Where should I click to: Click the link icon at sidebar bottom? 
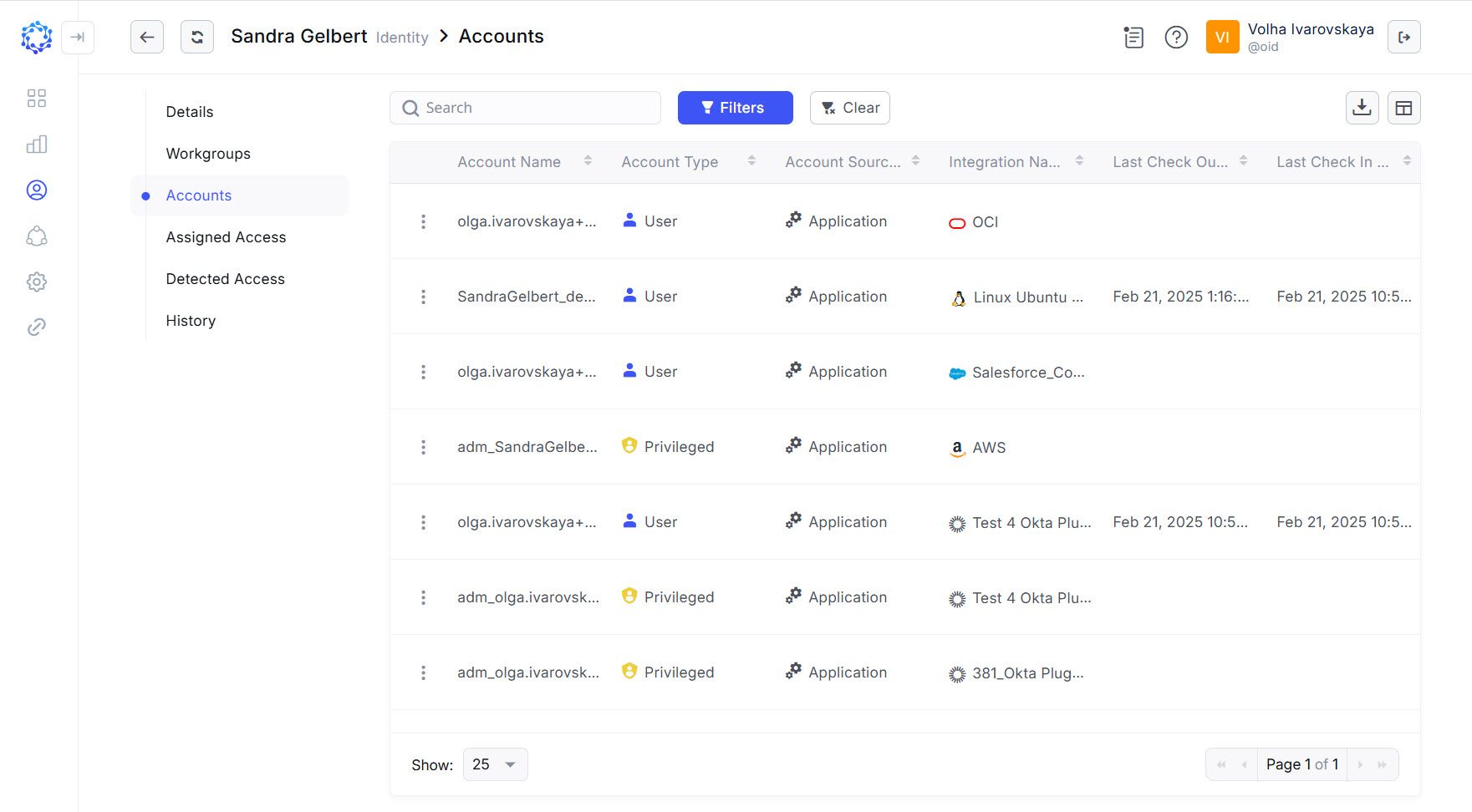click(37, 327)
